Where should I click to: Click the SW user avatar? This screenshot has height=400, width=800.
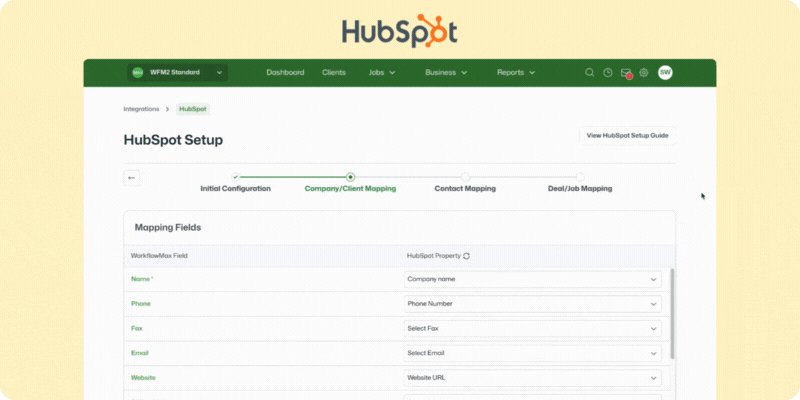[665, 72]
